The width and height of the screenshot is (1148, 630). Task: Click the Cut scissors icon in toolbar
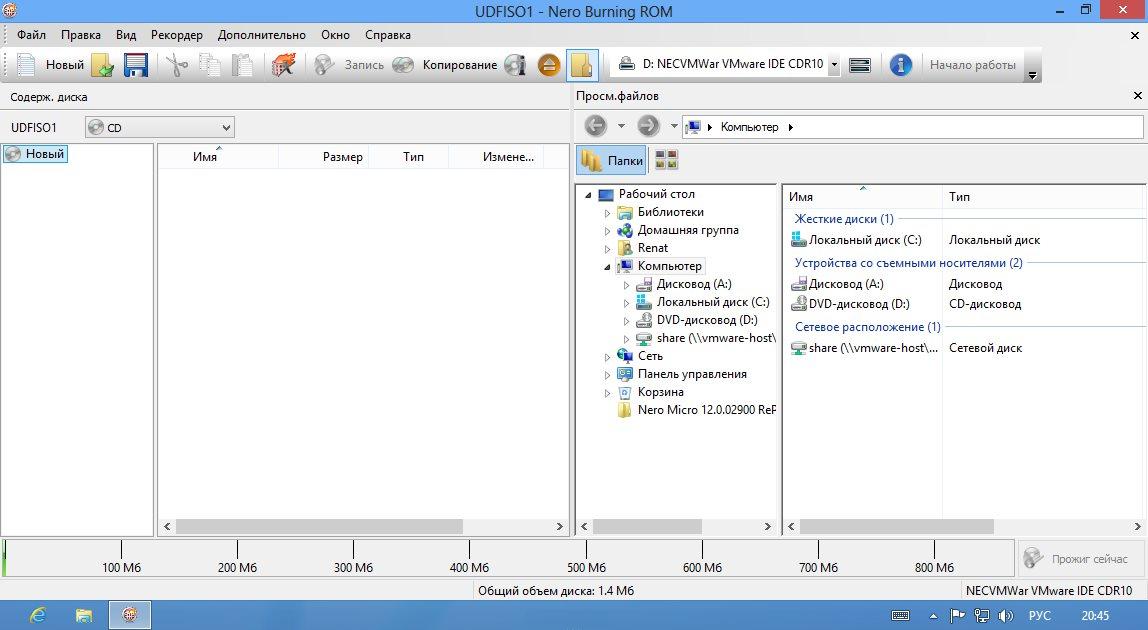click(176, 64)
